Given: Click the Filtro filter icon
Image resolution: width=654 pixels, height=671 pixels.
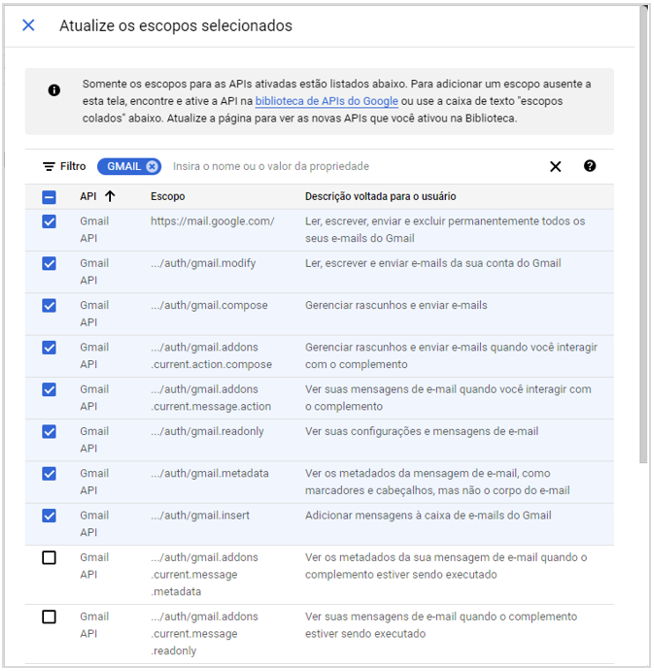Looking at the screenshot, I should click(x=48, y=166).
